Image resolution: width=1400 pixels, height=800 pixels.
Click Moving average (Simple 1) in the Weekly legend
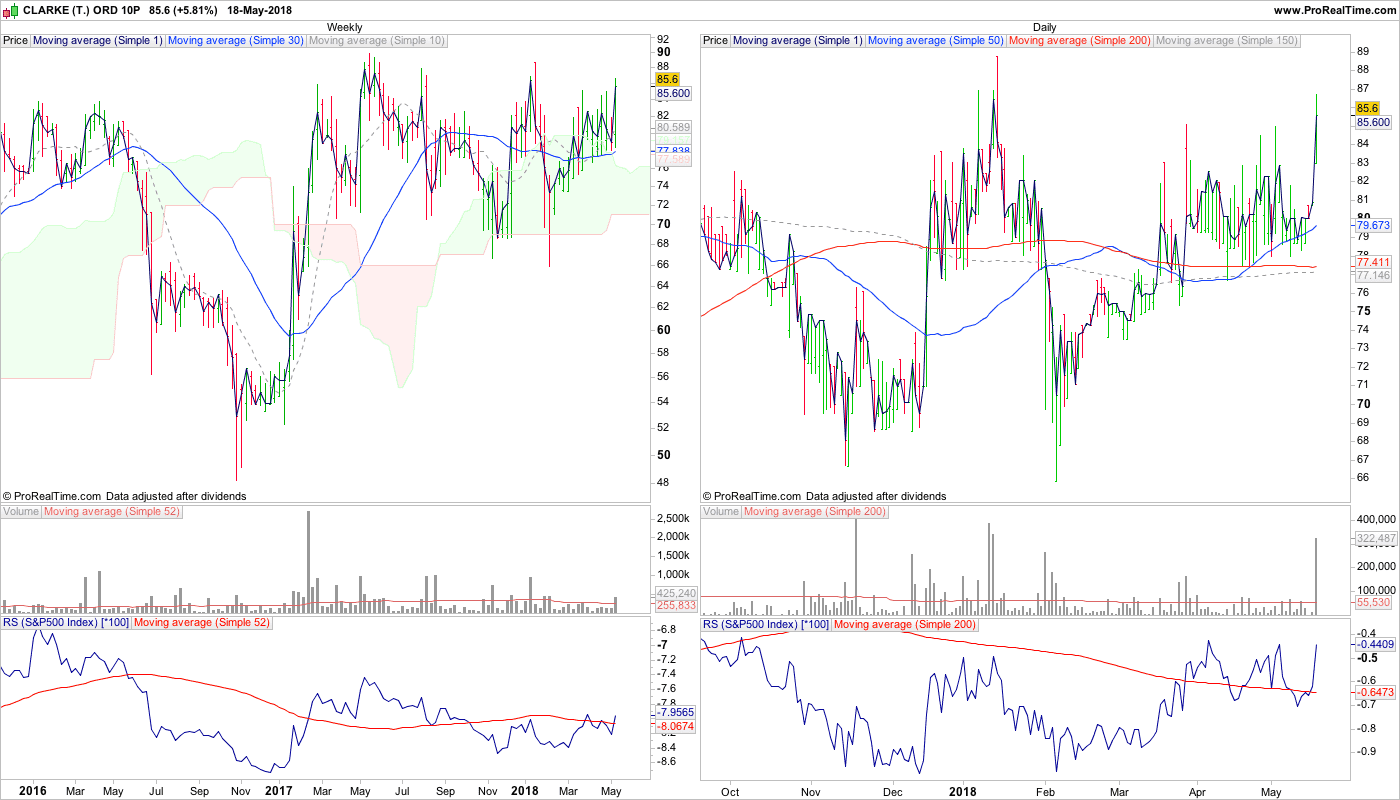(98, 41)
